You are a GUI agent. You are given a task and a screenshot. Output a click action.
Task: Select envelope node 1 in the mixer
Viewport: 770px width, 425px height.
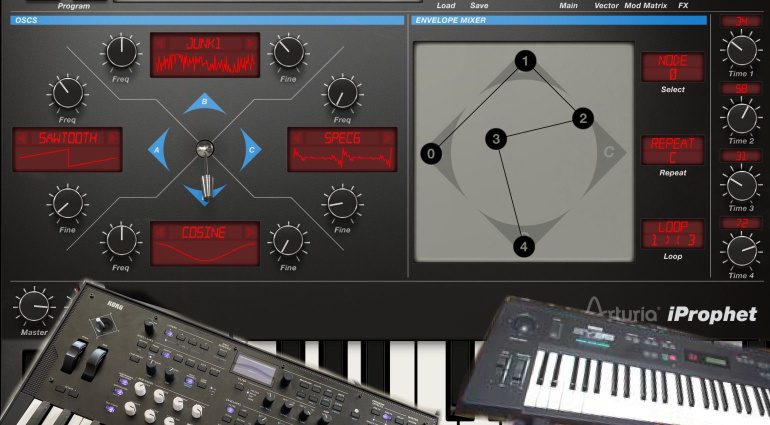(524, 61)
